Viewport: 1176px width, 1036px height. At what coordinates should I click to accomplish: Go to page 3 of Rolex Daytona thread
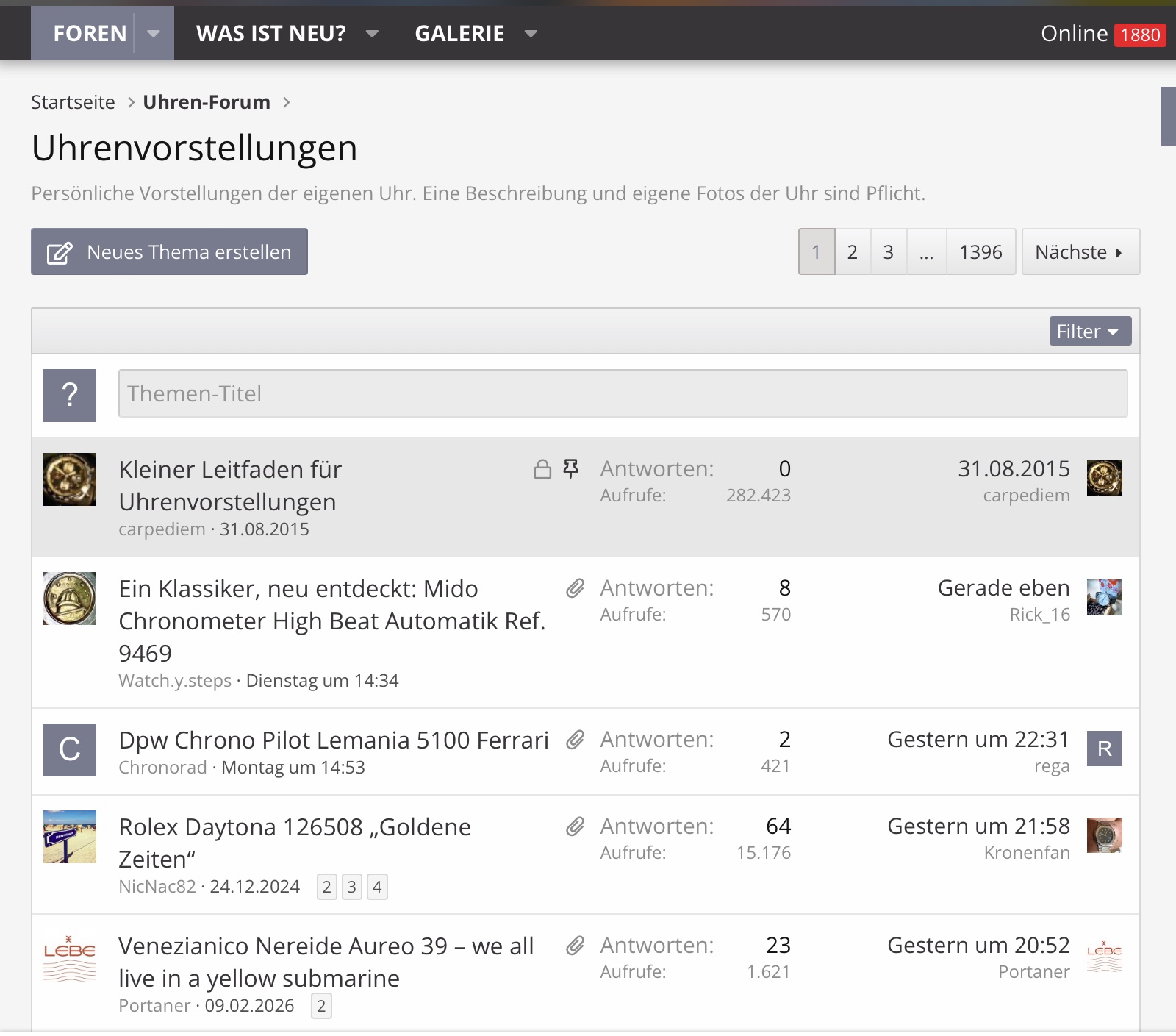352,887
